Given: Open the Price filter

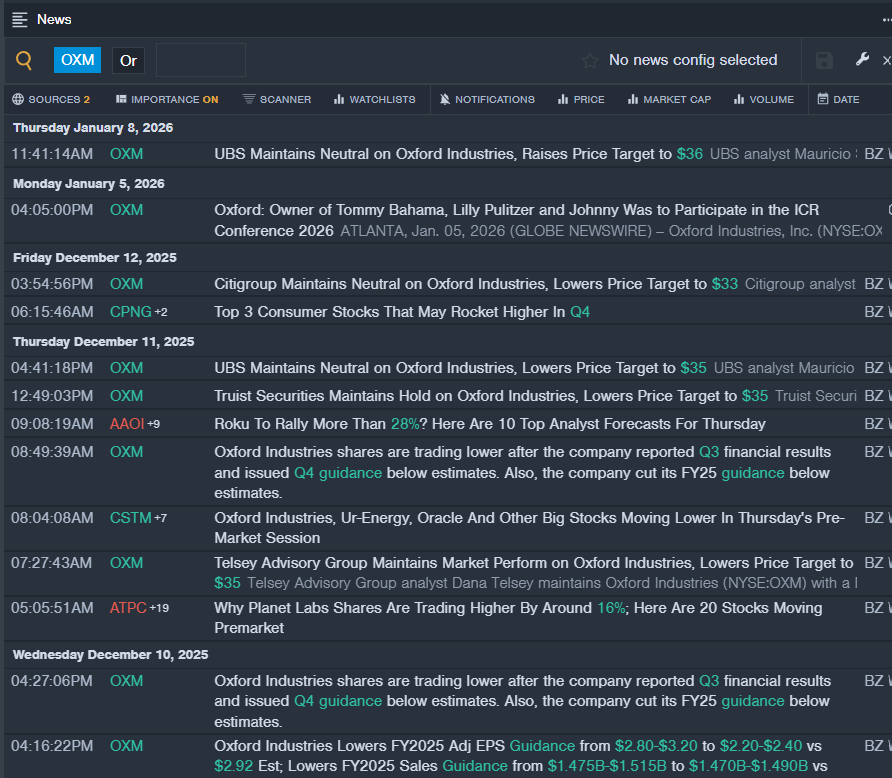Looking at the screenshot, I should (581, 99).
